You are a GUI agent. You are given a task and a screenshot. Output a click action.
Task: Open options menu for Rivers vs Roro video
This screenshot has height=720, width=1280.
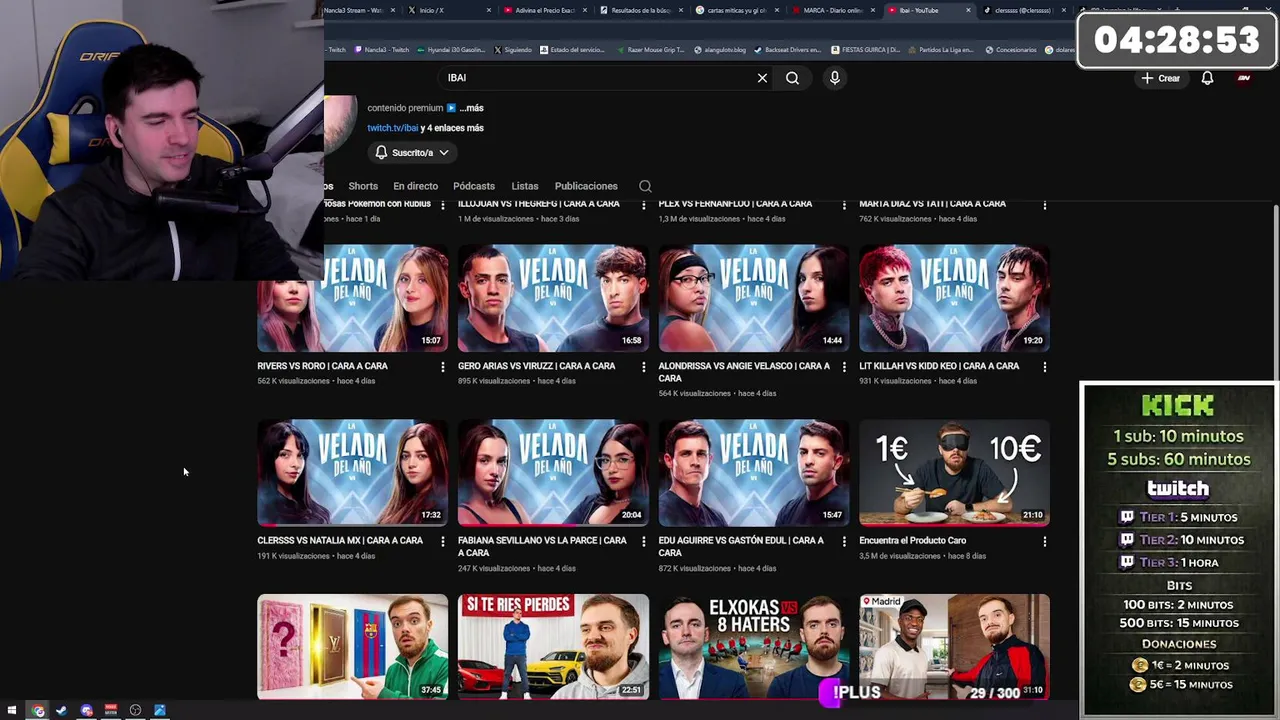443,367
